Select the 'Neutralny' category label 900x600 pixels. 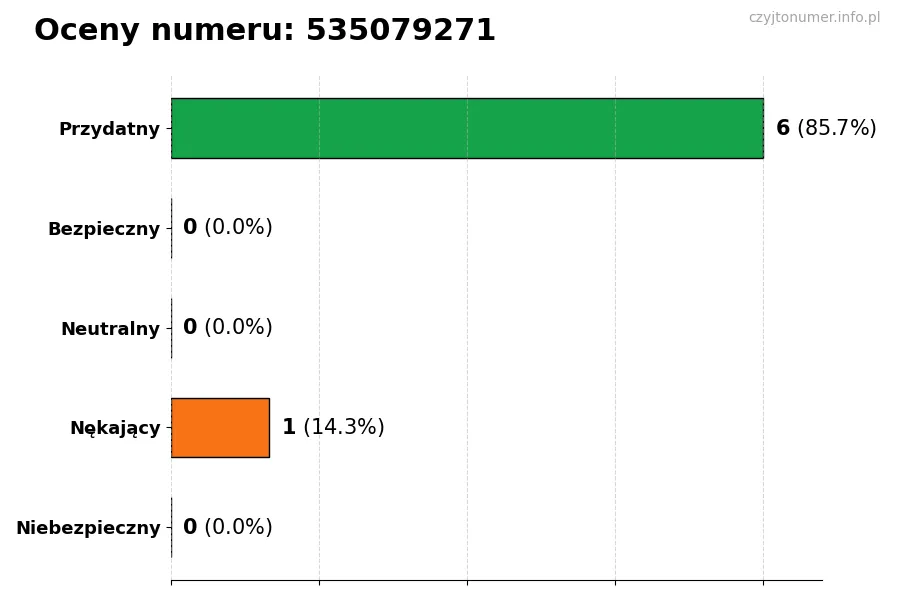(x=110, y=329)
